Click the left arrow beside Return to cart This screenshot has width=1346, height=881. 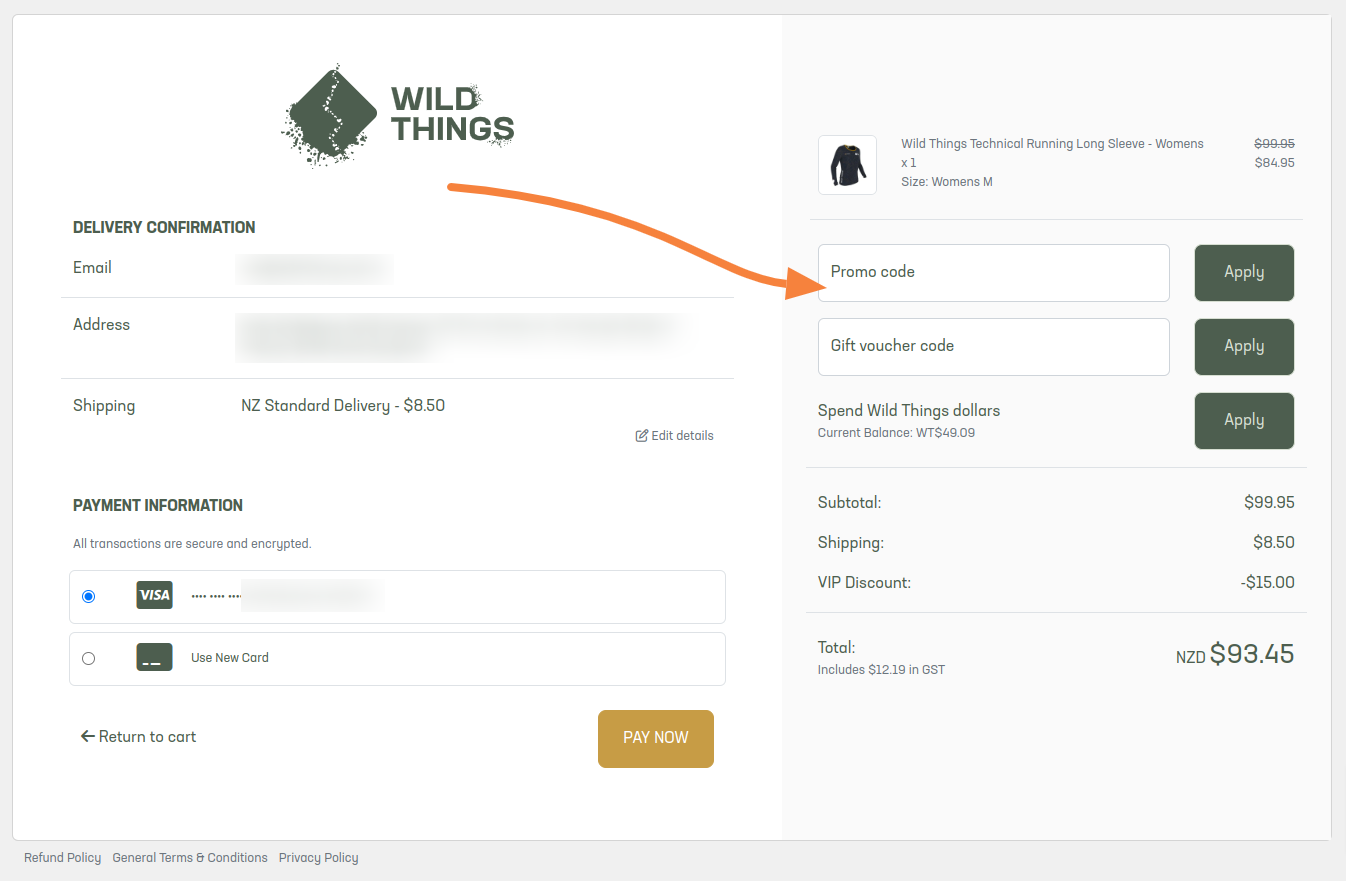tap(87, 737)
